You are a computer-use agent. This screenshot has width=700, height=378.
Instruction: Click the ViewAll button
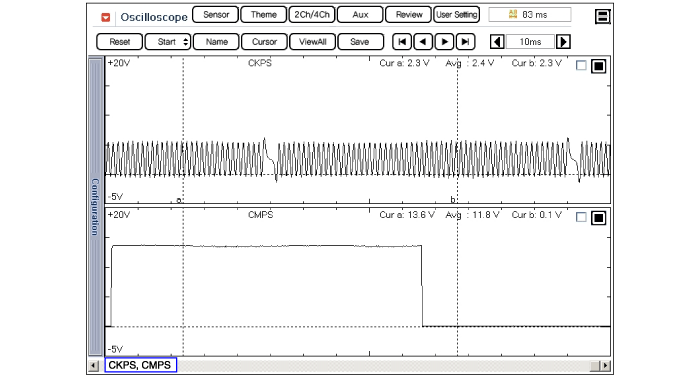[312, 42]
